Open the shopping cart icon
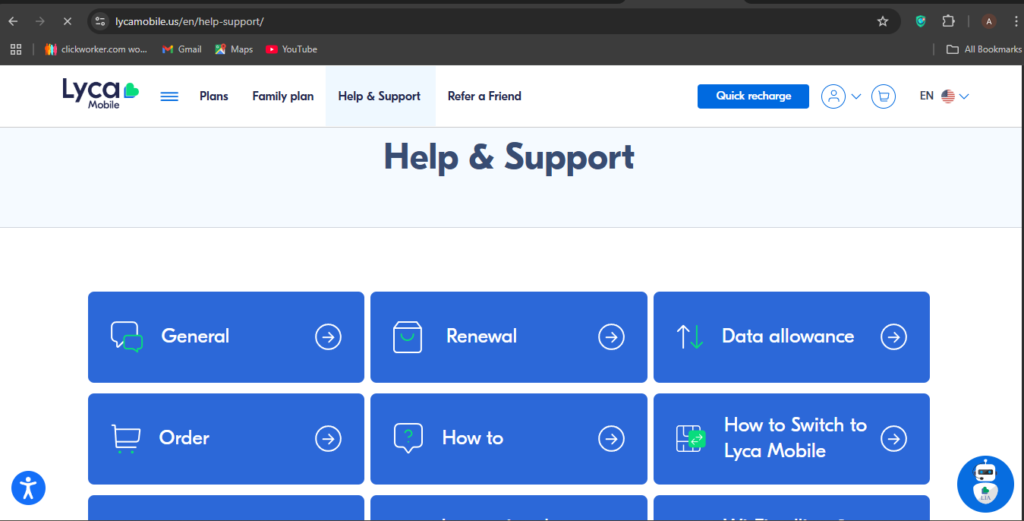 pos(883,96)
